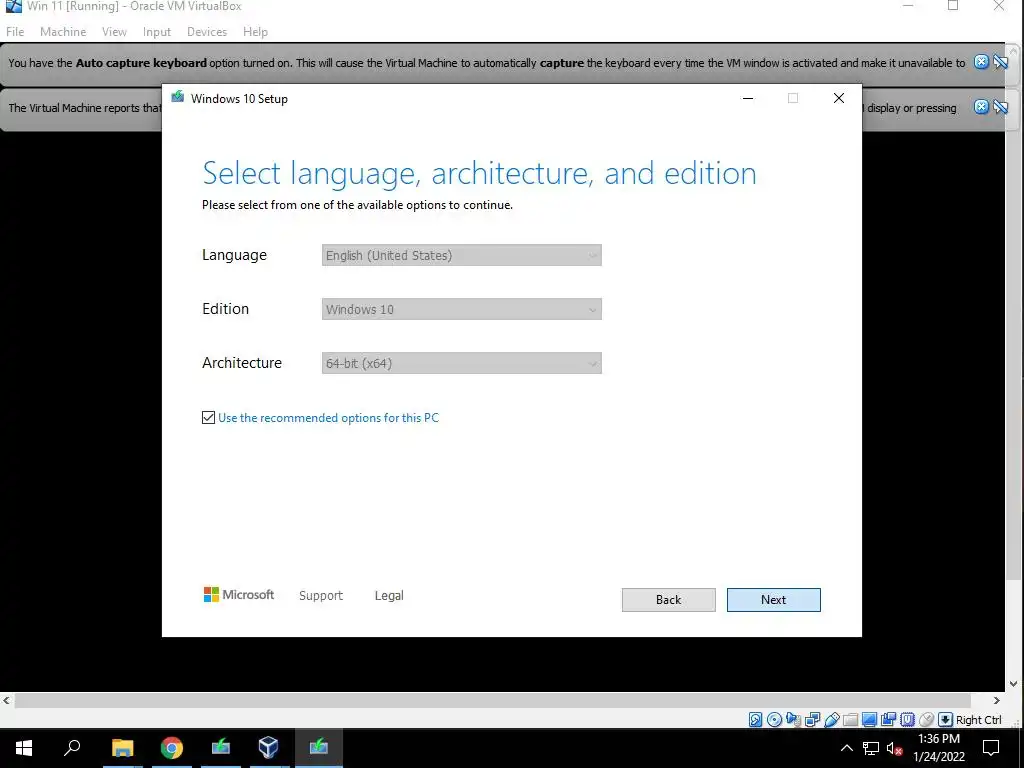The width and height of the screenshot is (1024, 768).
Task: Click the display status indicator icon
Action: tap(869, 720)
